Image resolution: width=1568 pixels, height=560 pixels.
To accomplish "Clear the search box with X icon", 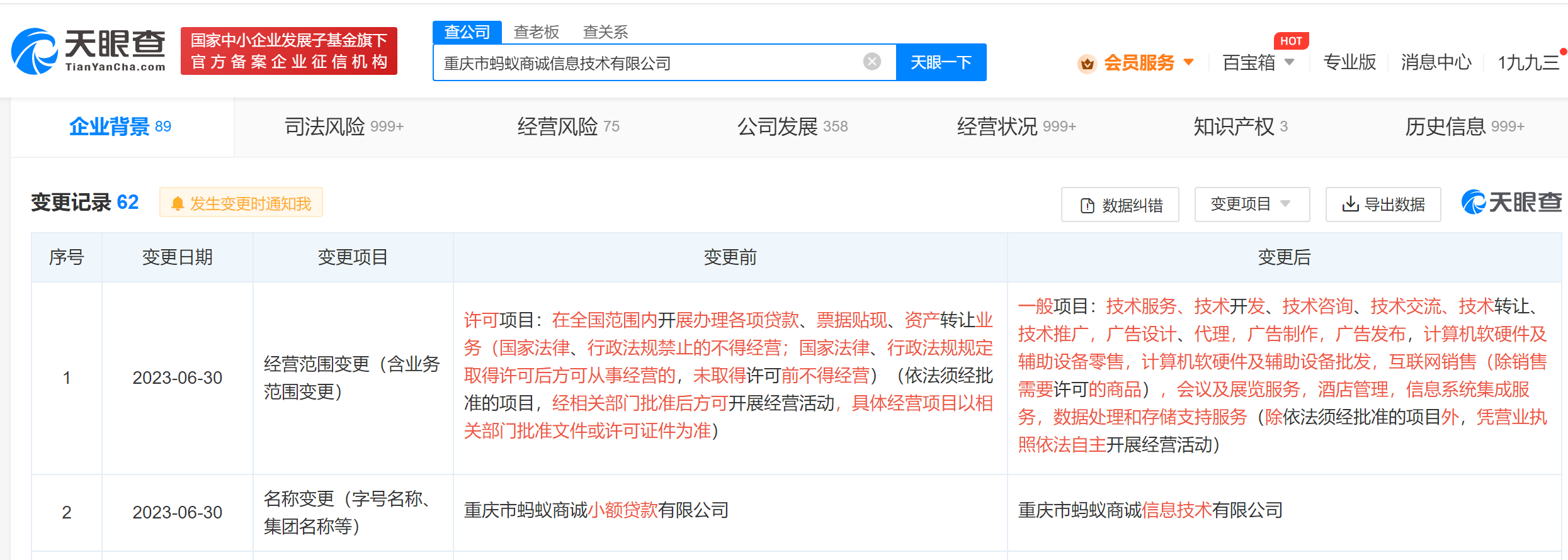I will pos(872,62).
